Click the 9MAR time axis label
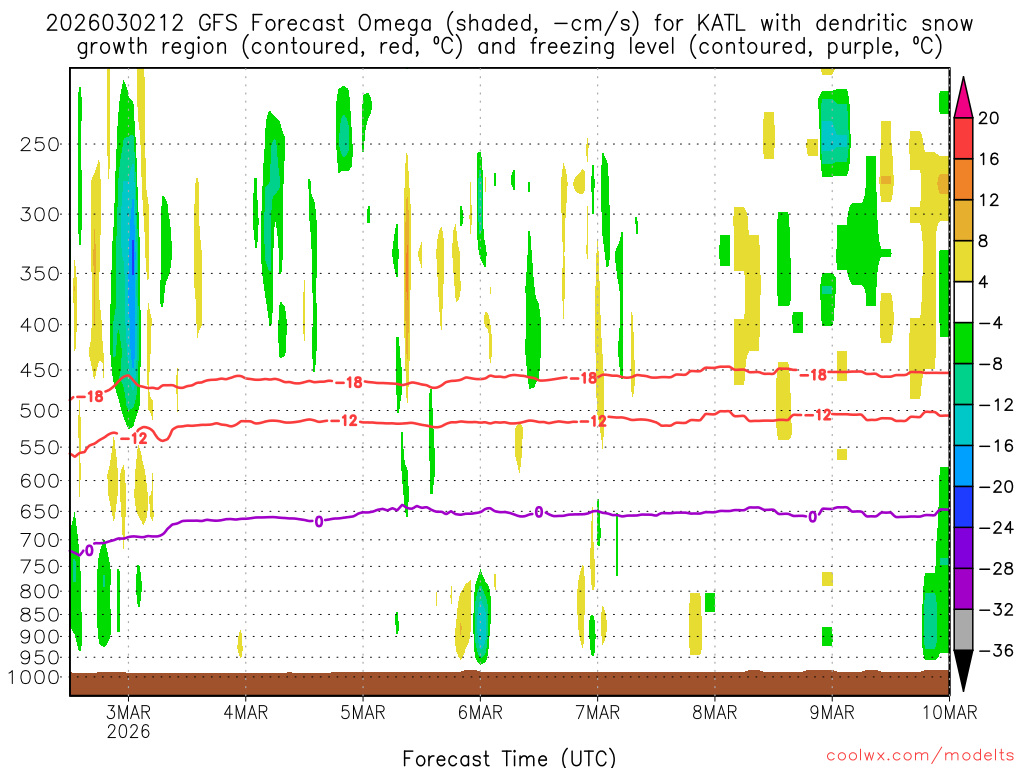1024x768 pixels. 832,712
